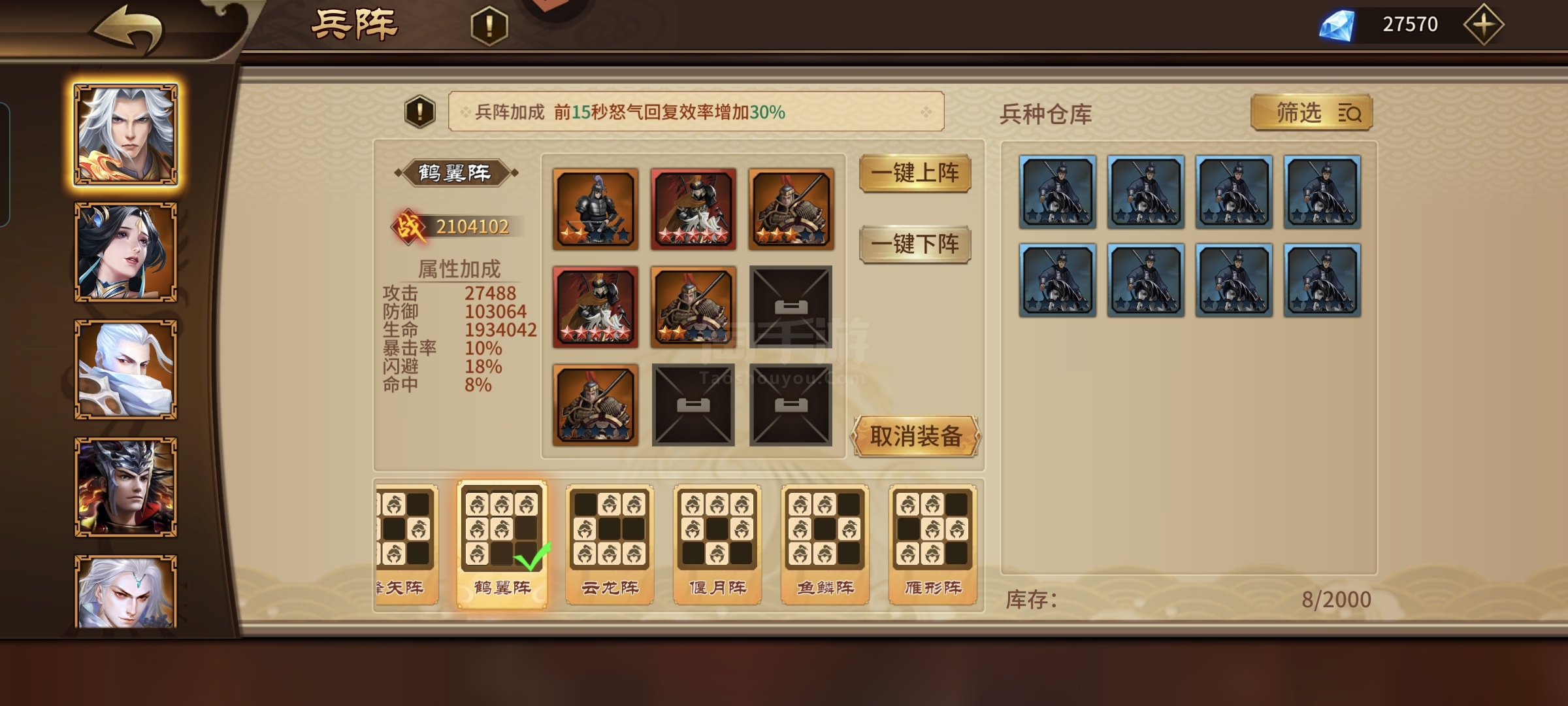This screenshot has height=706, width=1568.
Task: Choose the 雁形阵 formation
Action: [933, 544]
